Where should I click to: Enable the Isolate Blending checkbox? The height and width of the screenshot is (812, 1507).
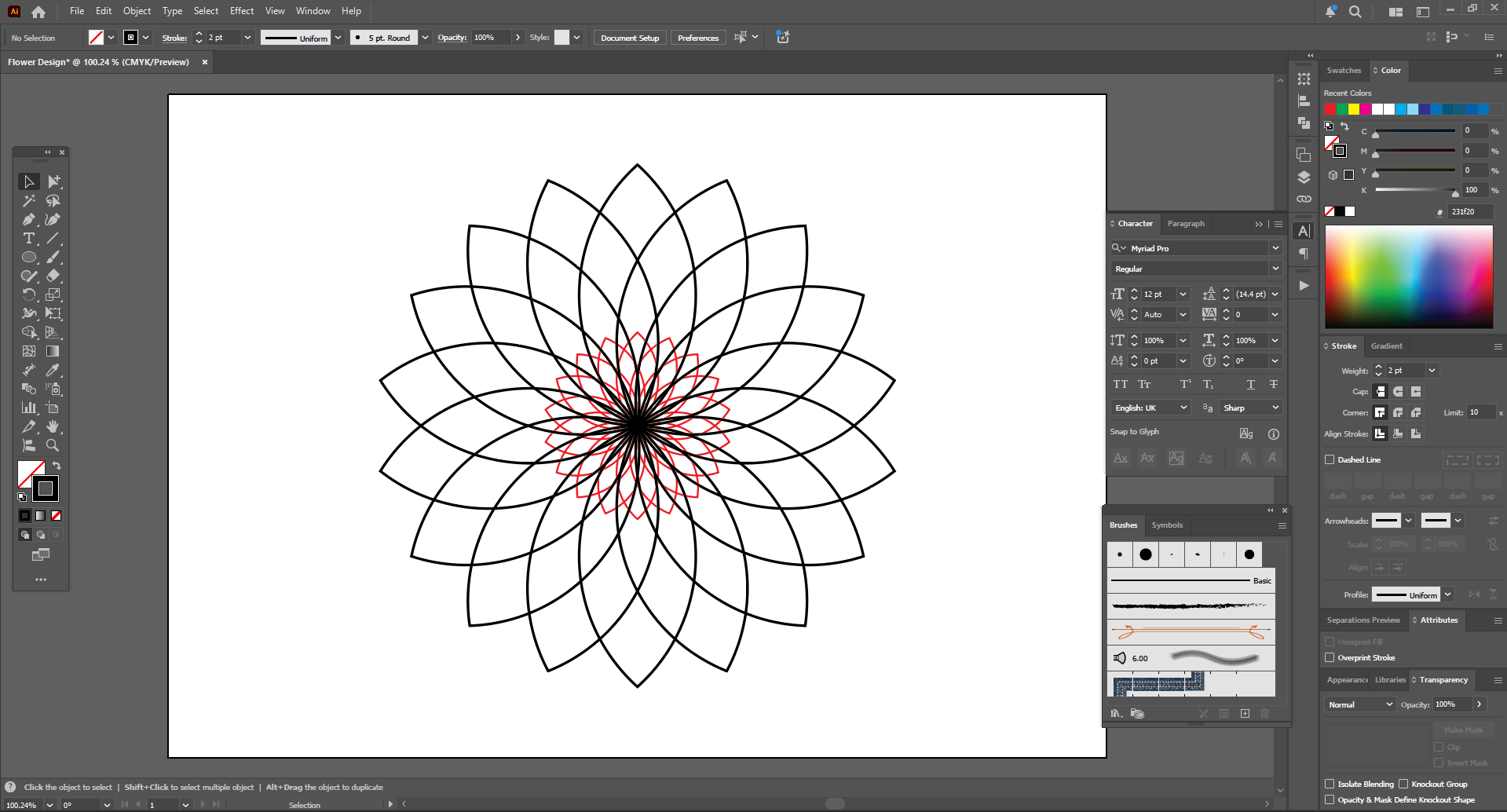click(1330, 784)
